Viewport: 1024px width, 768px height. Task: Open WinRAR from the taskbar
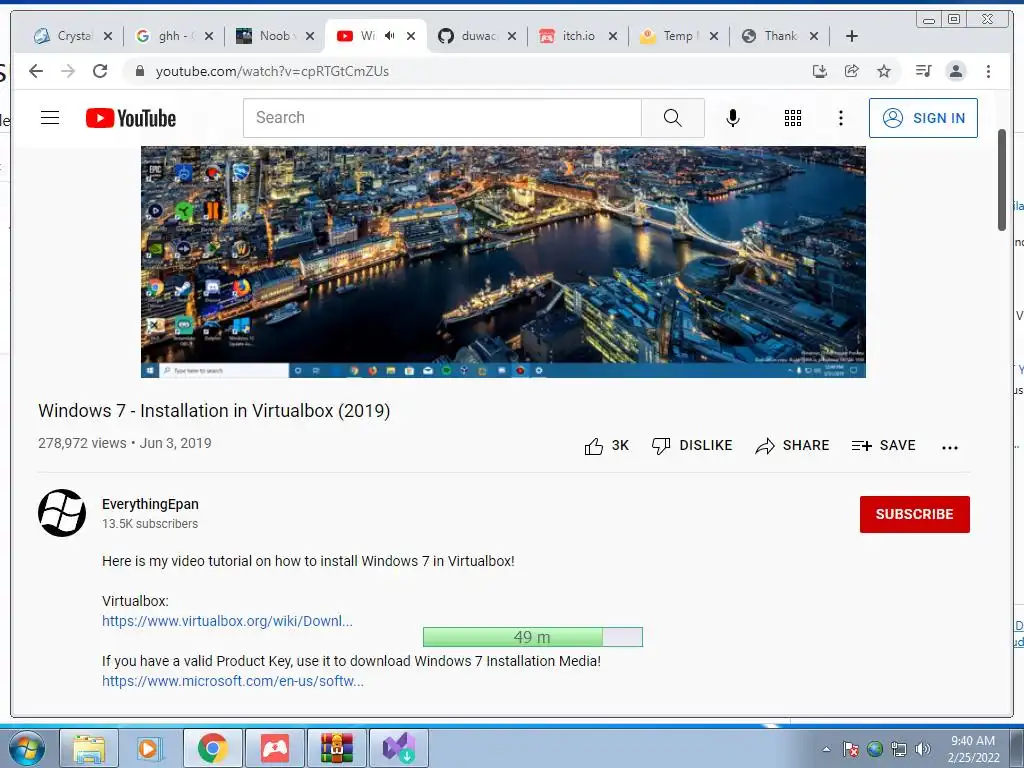pyautogui.click(x=337, y=748)
